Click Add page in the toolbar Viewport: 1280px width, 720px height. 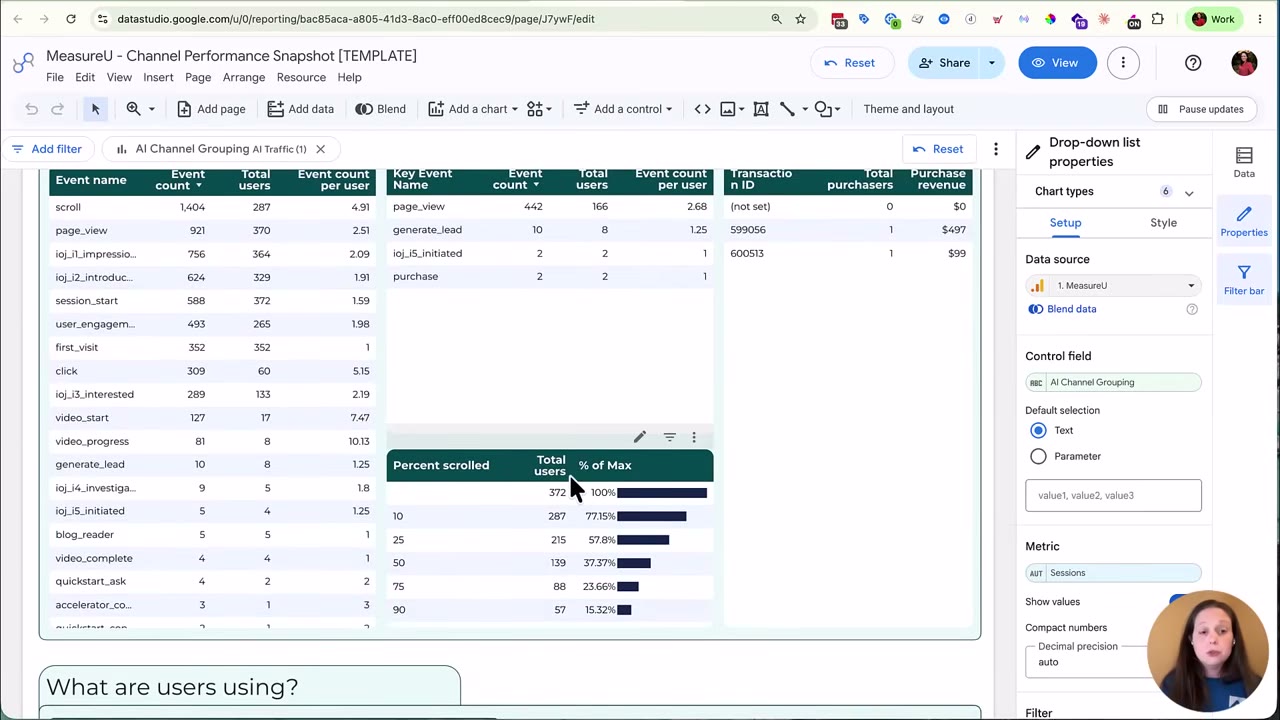pyautogui.click(x=211, y=109)
